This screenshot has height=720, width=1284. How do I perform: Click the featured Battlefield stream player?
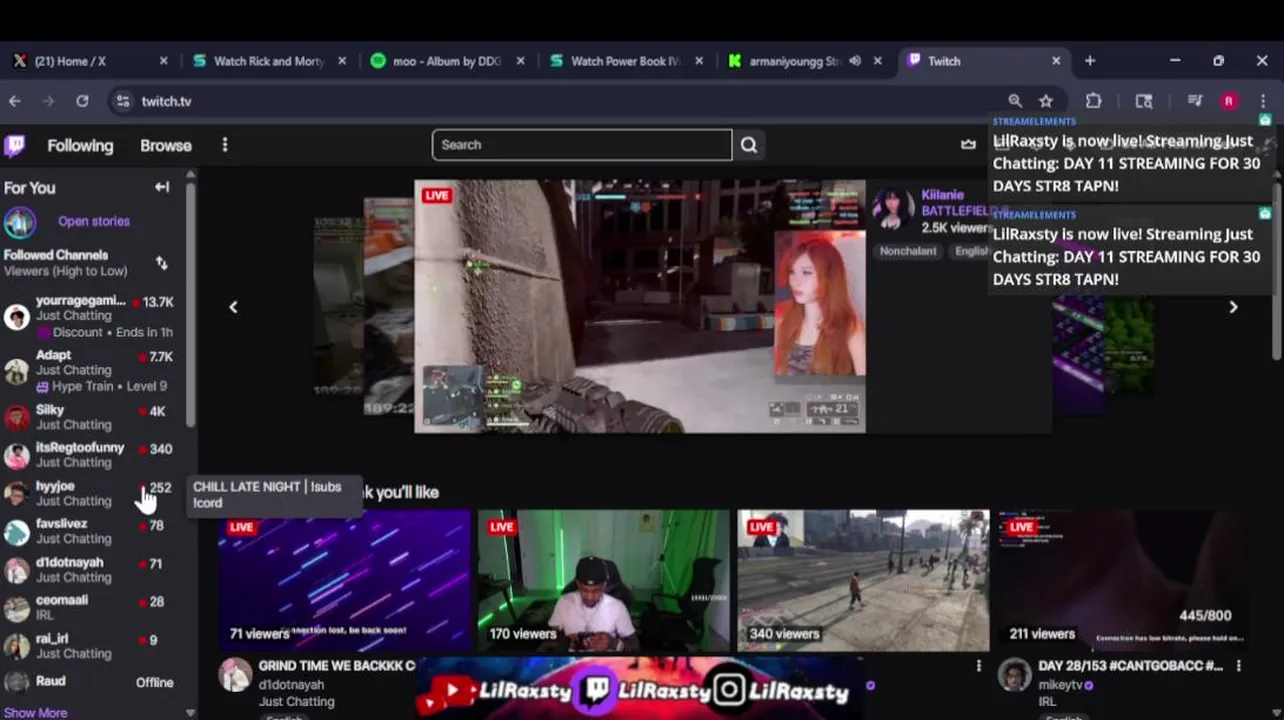tap(640, 306)
